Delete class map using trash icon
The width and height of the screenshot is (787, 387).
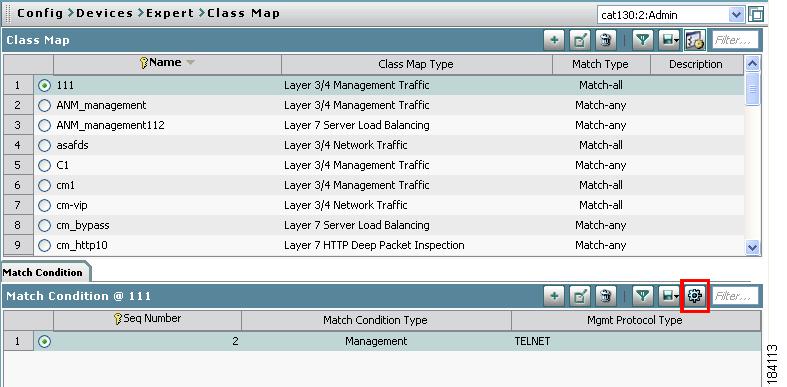click(x=606, y=41)
